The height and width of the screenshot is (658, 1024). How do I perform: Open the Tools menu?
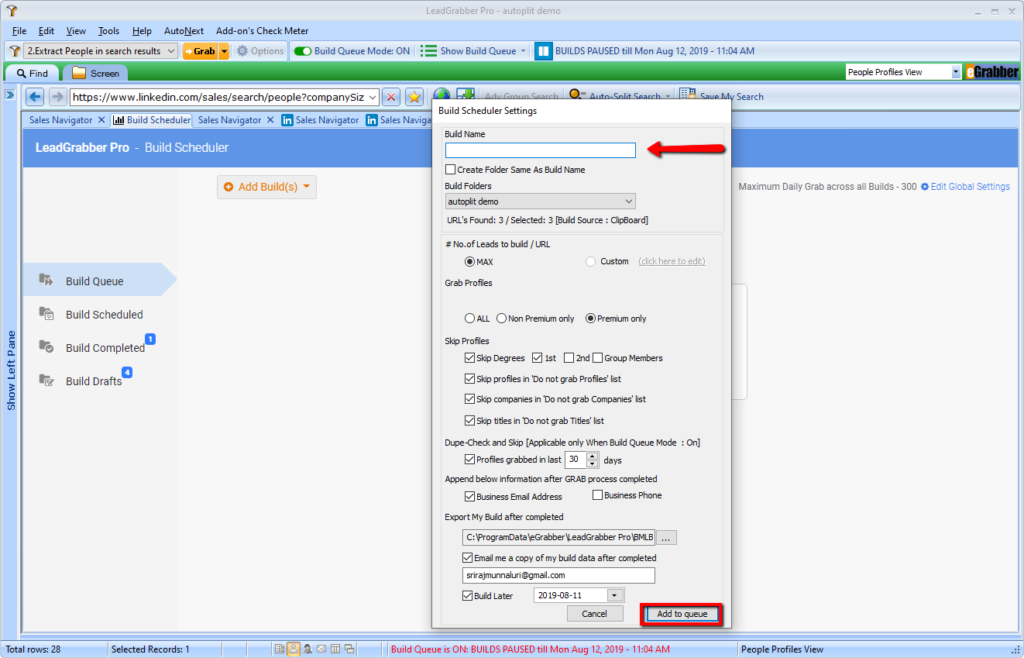[x=108, y=31]
